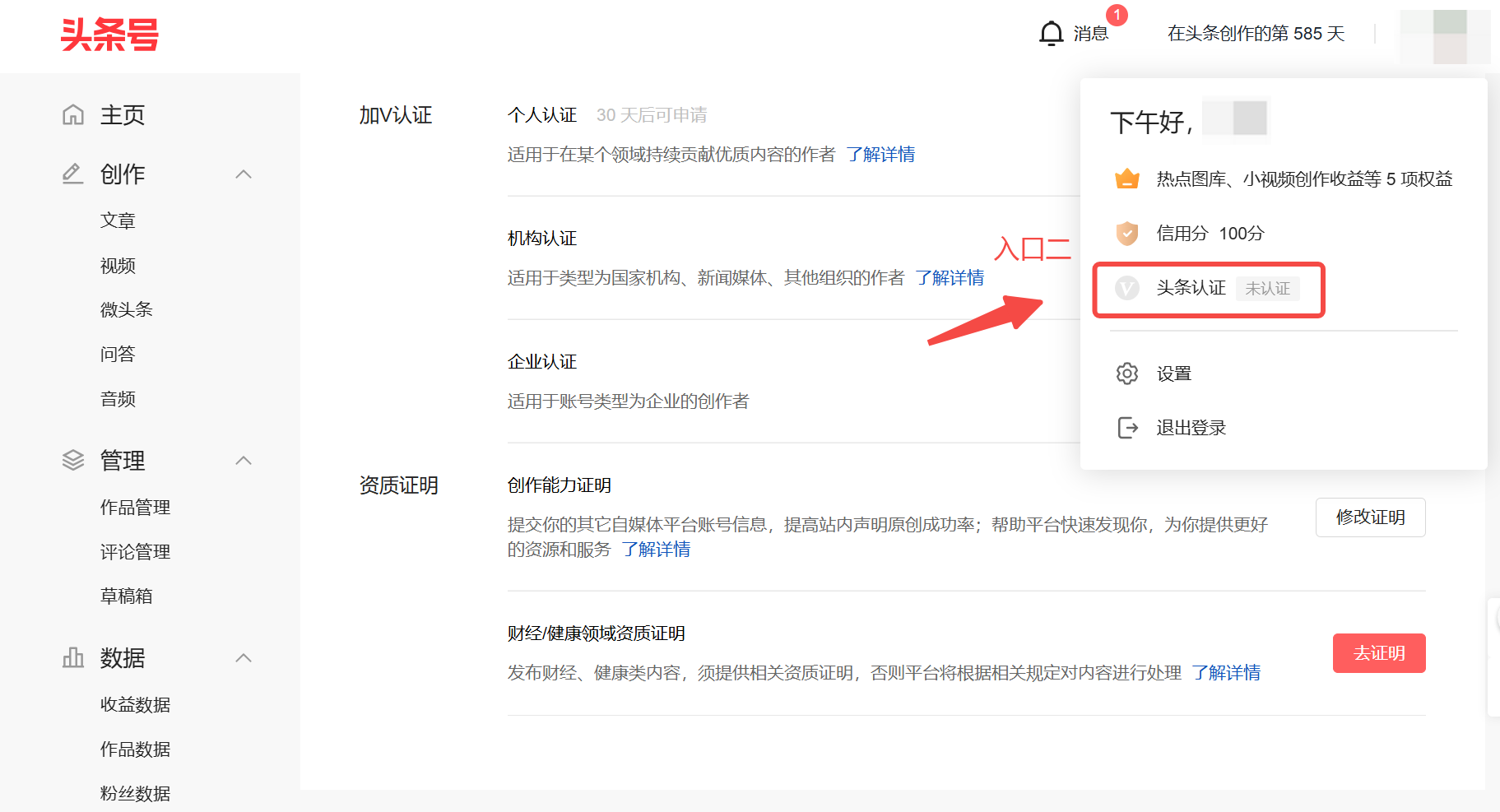
Task: Open 微头条 in sidebar
Action: (x=127, y=309)
